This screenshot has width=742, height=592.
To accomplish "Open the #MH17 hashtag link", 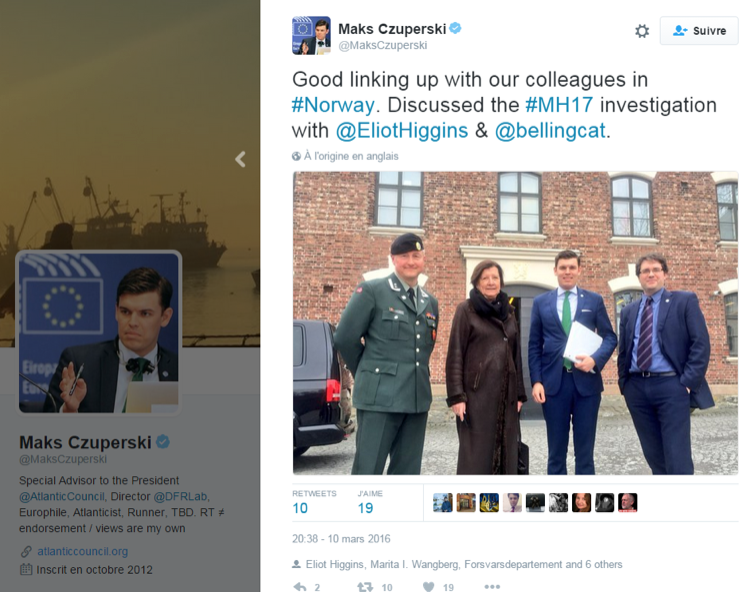I will [x=559, y=105].
